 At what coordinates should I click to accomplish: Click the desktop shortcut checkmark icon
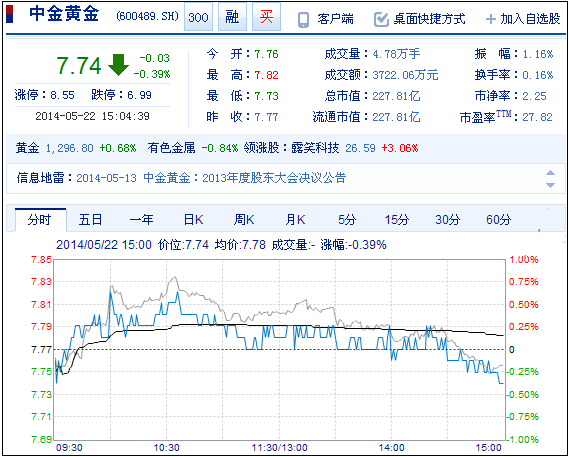click(381, 19)
